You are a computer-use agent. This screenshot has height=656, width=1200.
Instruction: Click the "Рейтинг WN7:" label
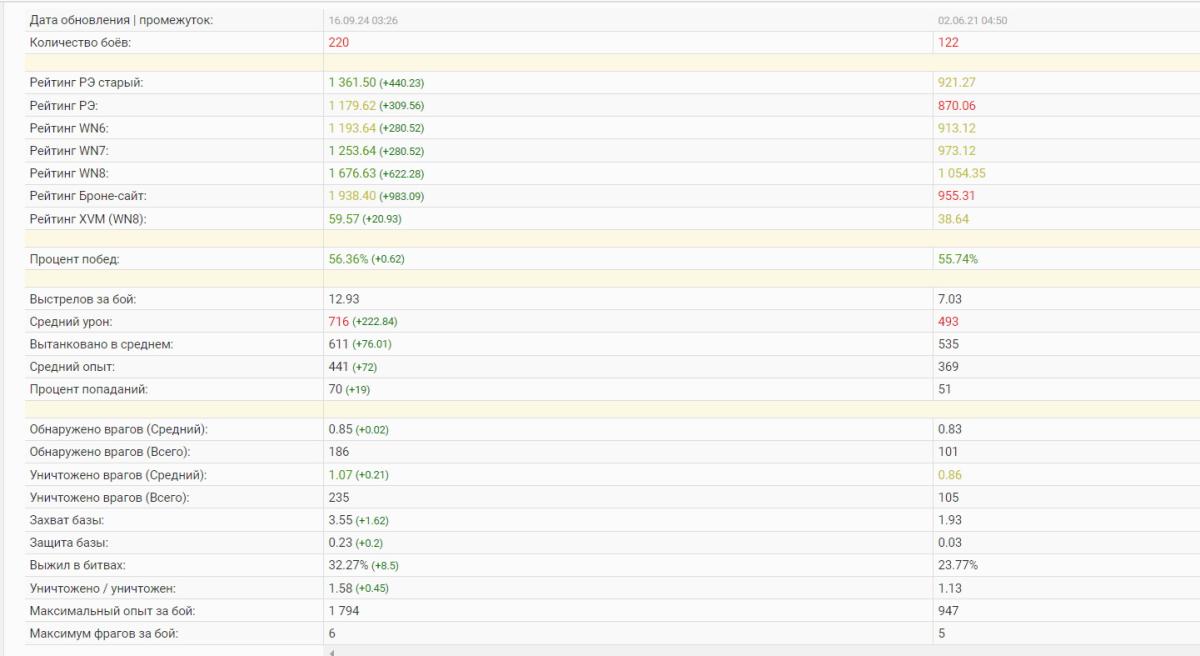click(69, 151)
